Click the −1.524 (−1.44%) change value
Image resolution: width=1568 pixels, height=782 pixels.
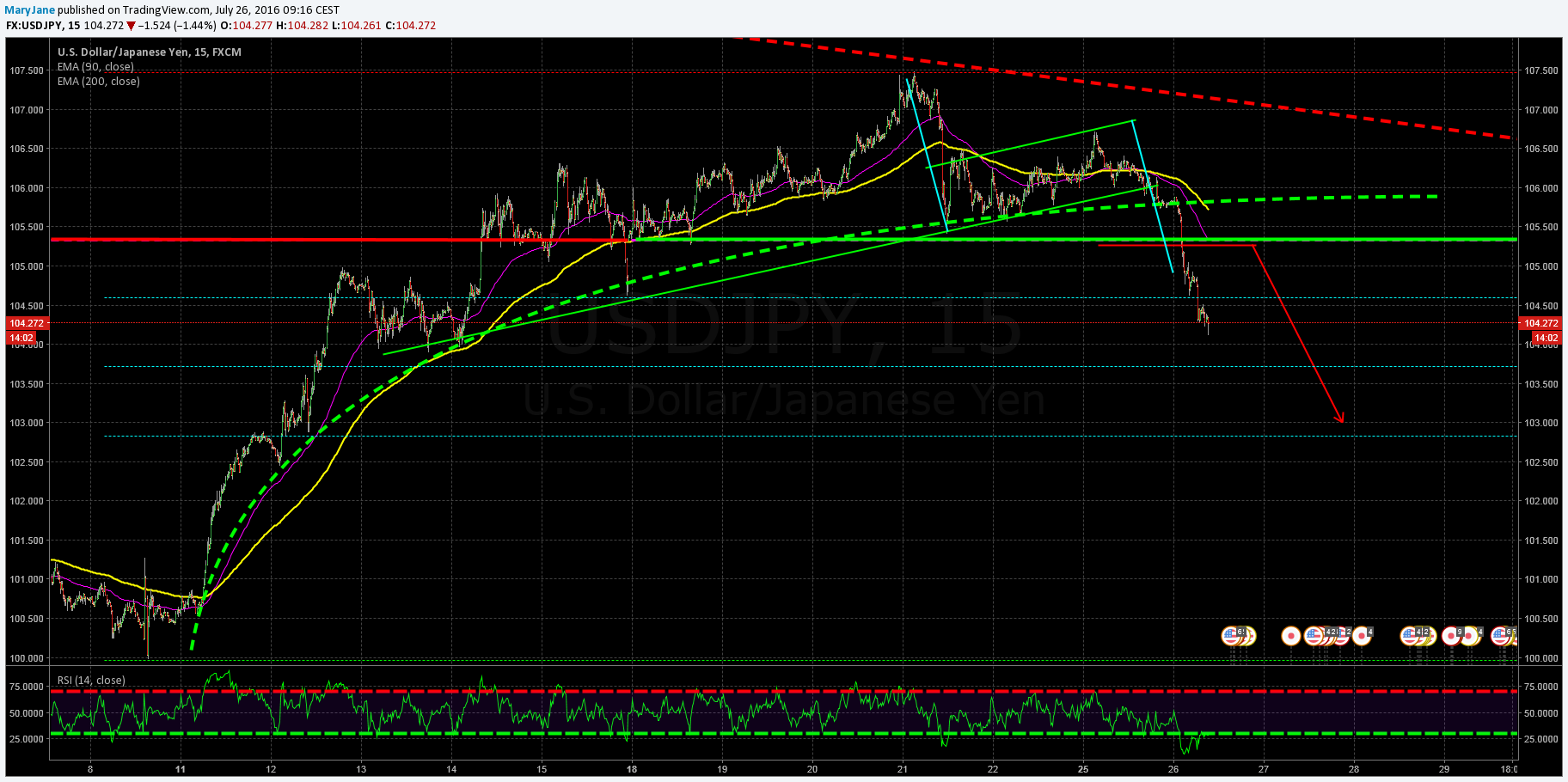(177, 26)
